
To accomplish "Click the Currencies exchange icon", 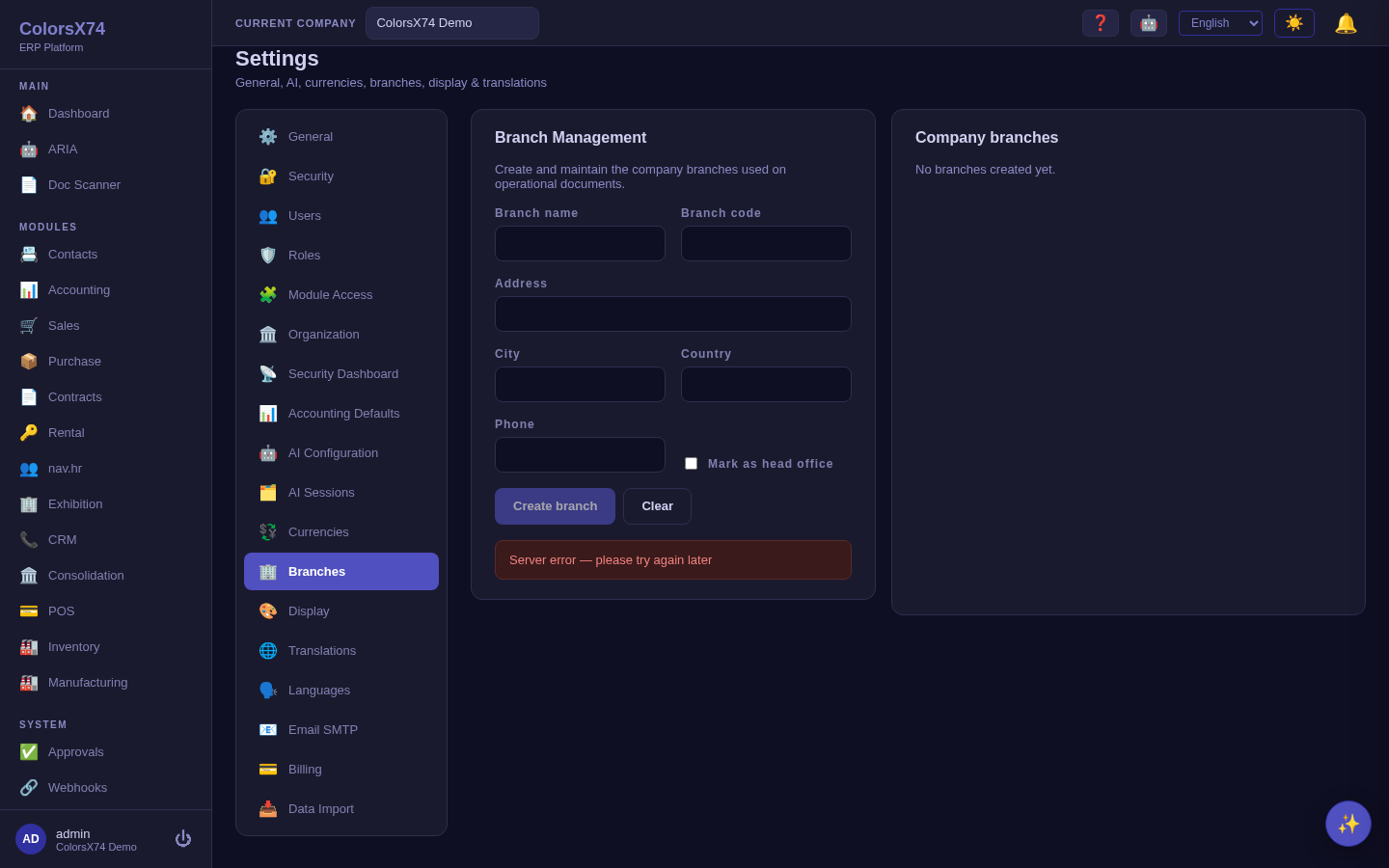I will [268, 532].
